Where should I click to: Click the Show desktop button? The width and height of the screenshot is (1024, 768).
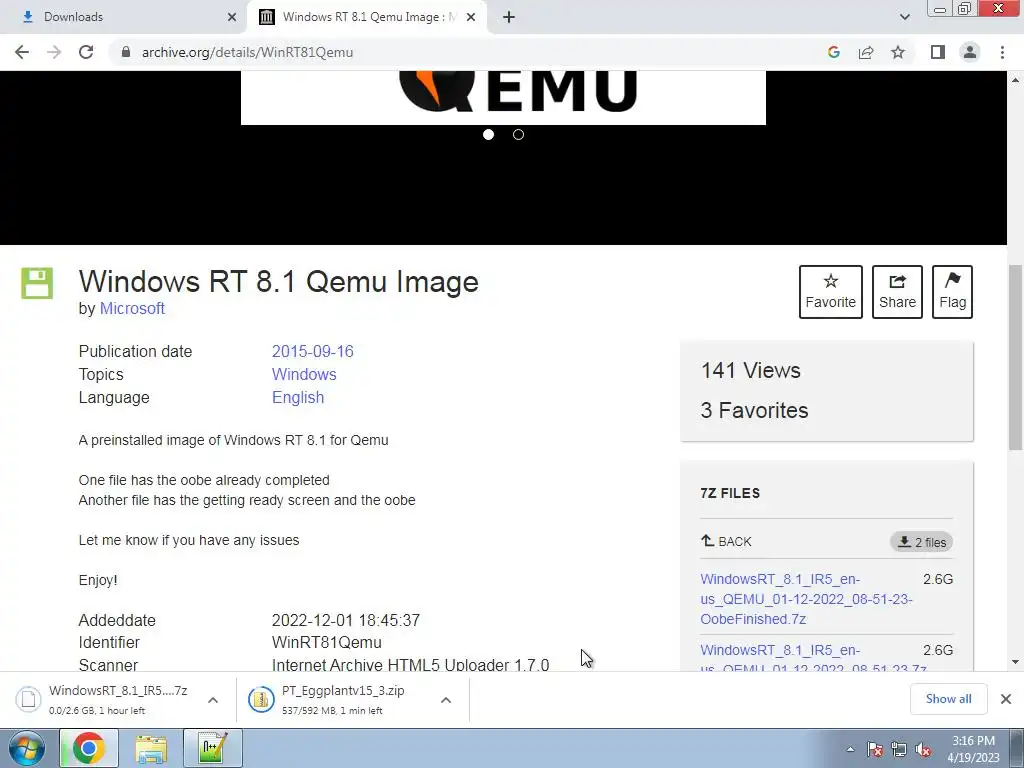tap(1017, 748)
